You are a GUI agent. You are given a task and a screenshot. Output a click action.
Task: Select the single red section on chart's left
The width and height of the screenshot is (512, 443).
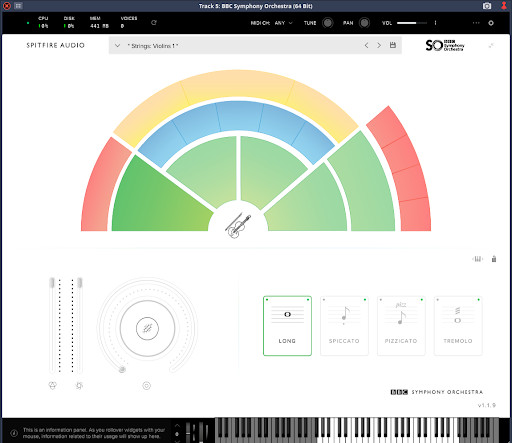point(103,187)
